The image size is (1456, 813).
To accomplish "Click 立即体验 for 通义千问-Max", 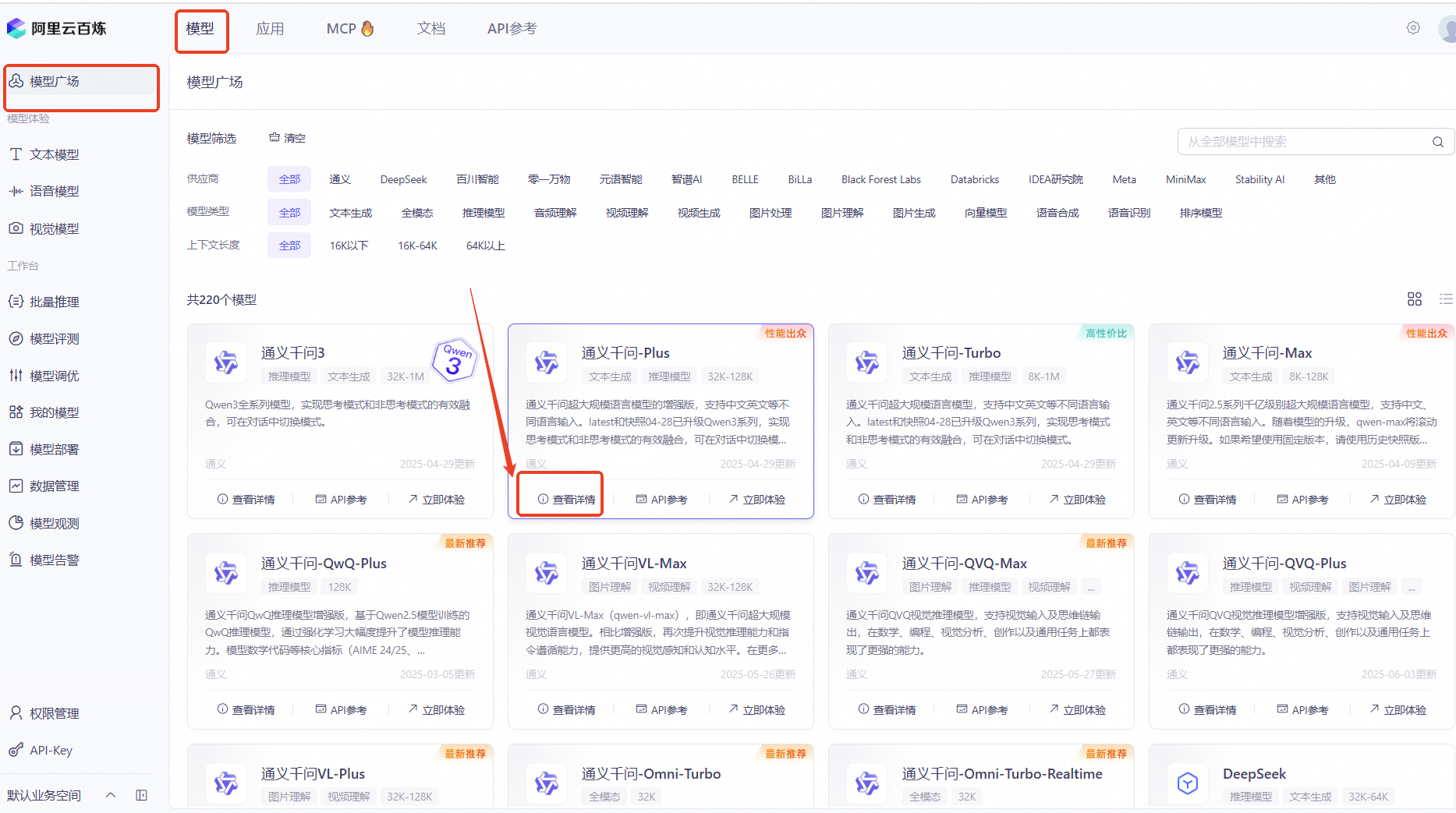I will [x=1398, y=500].
